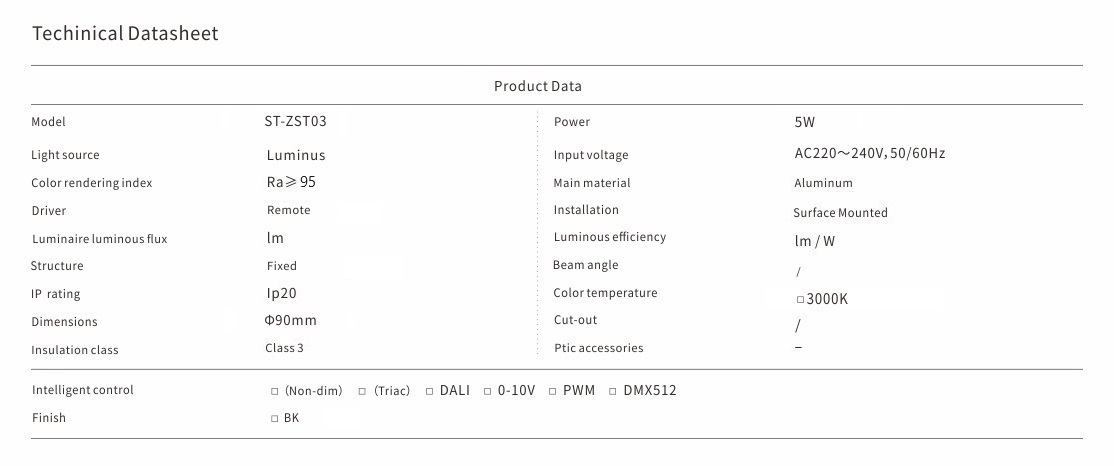Click the Luminus light source value

tap(296, 155)
